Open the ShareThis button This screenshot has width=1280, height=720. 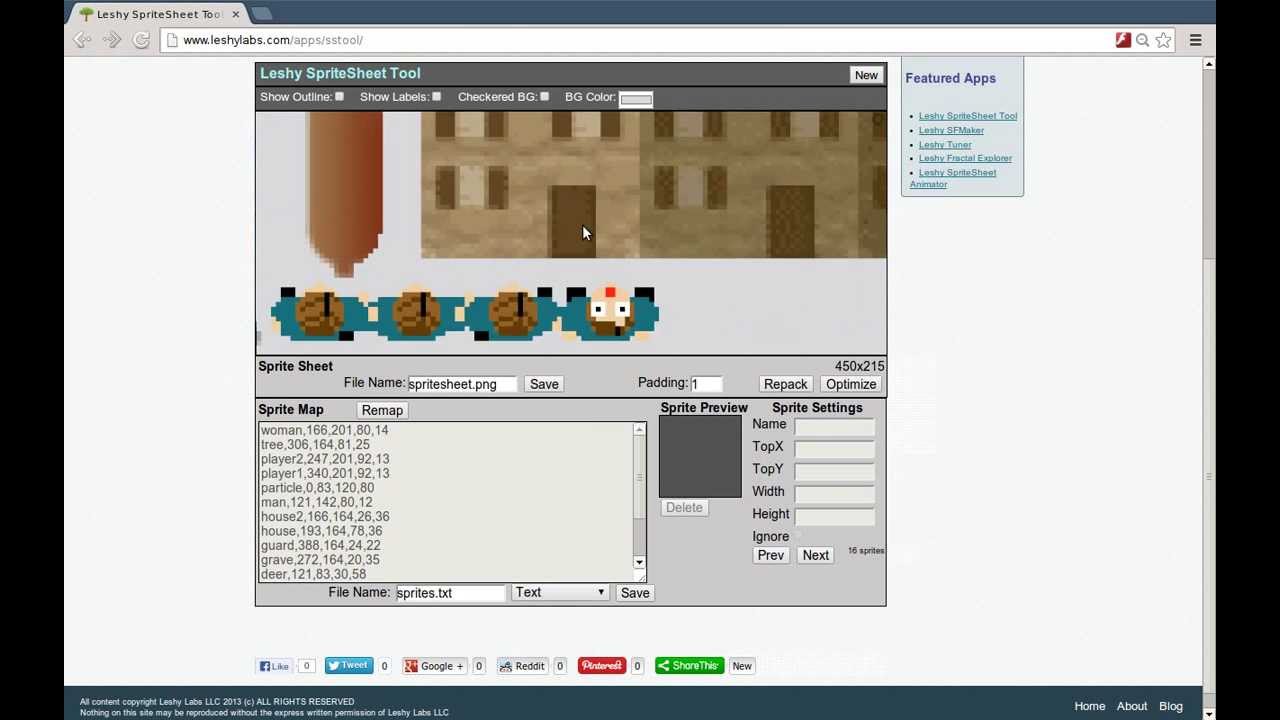click(689, 666)
